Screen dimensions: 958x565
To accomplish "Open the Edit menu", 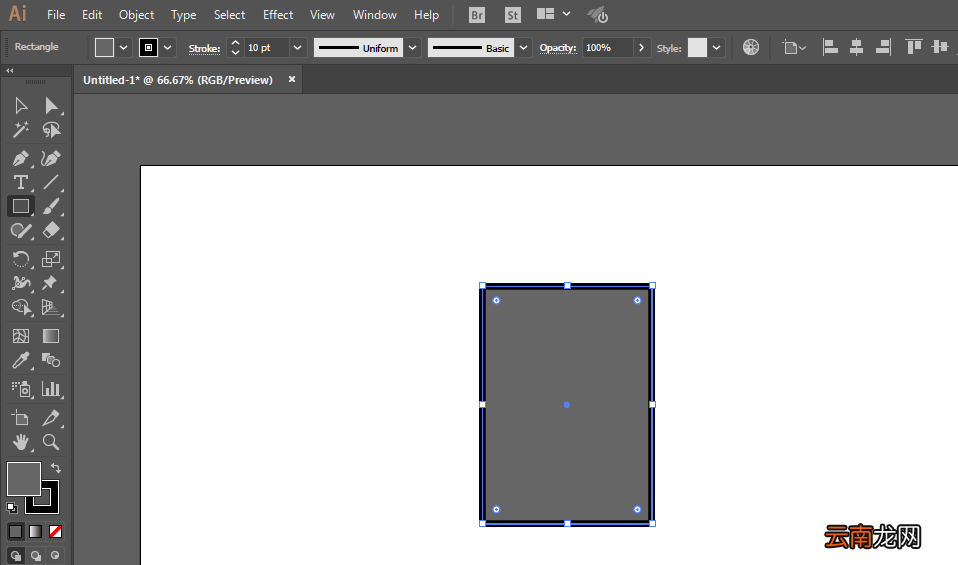I will pyautogui.click(x=92, y=15).
